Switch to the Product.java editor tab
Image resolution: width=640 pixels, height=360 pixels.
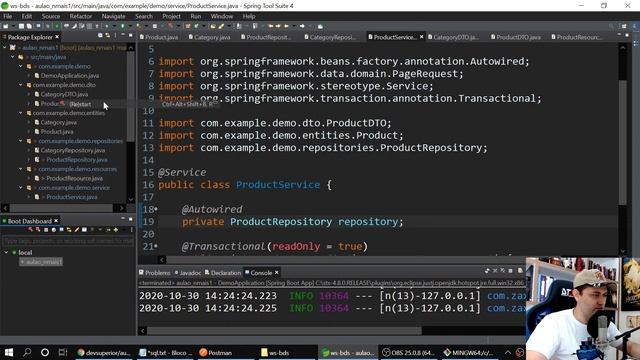click(159, 37)
